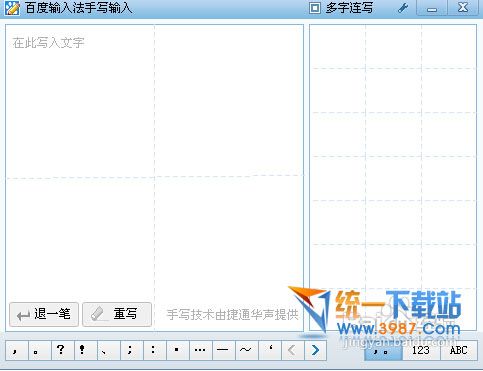Click the 百度输入法手写输入 window title
Viewport: 483px width, 371px height.
pyautogui.click(x=79, y=8)
